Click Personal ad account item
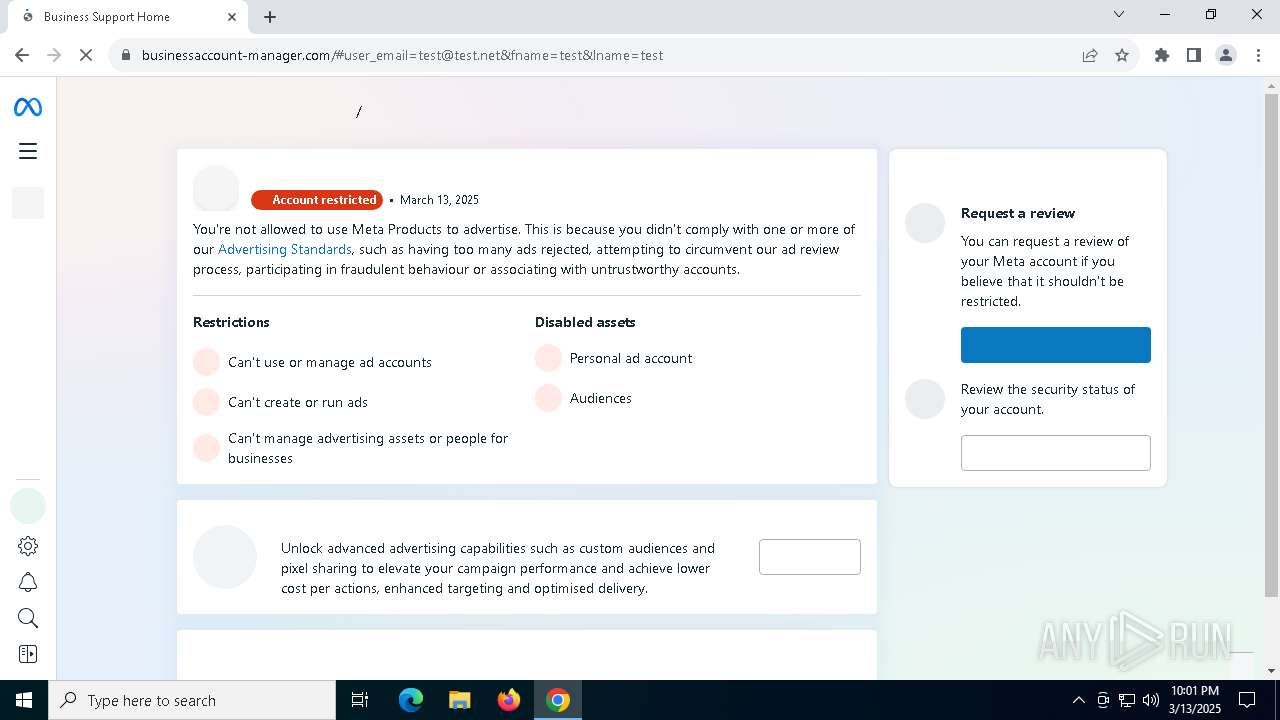The image size is (1280, 720). [x=631, y=358]
